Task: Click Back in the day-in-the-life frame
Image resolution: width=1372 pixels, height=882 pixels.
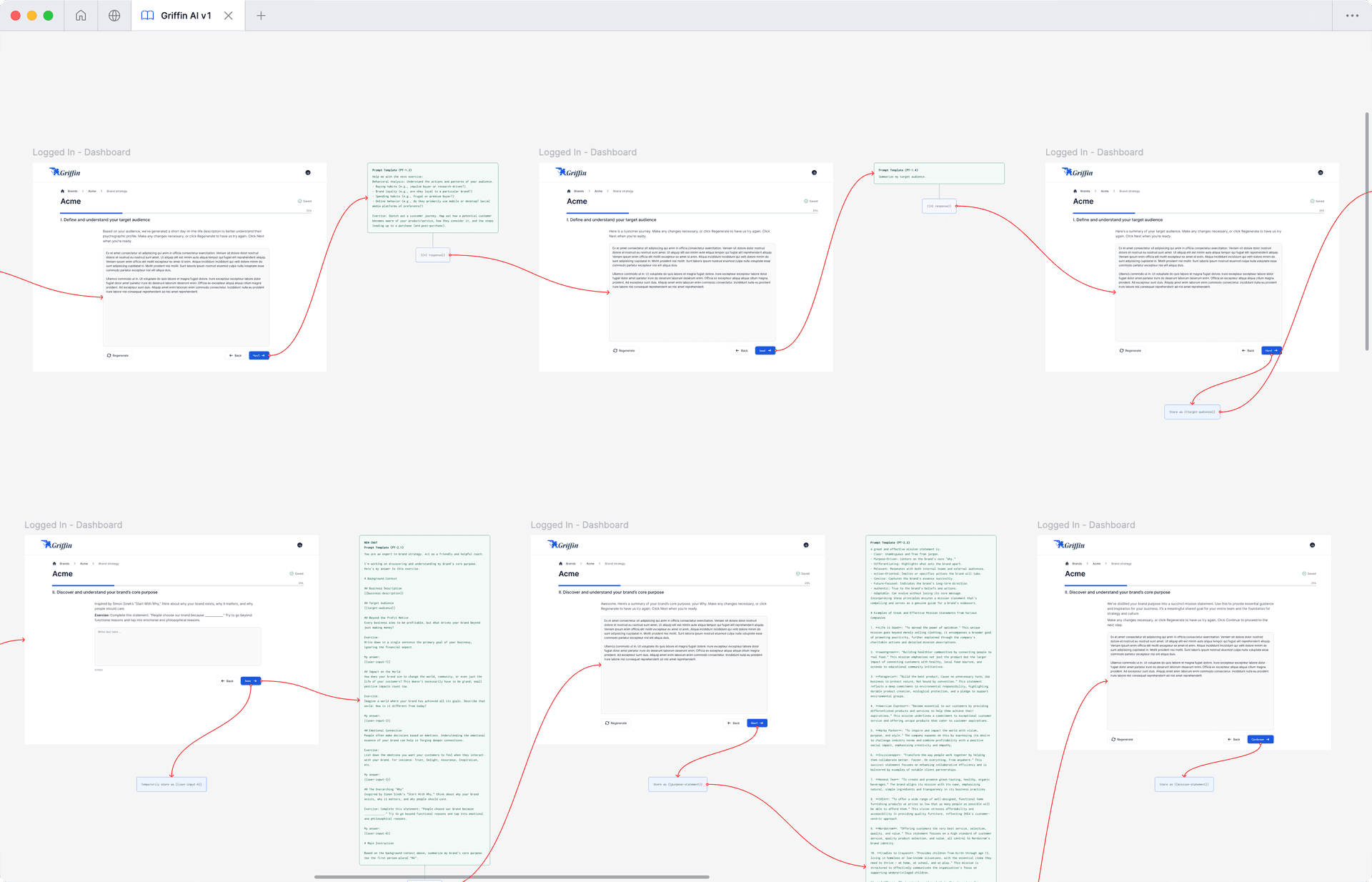Action: pos(236,355)
